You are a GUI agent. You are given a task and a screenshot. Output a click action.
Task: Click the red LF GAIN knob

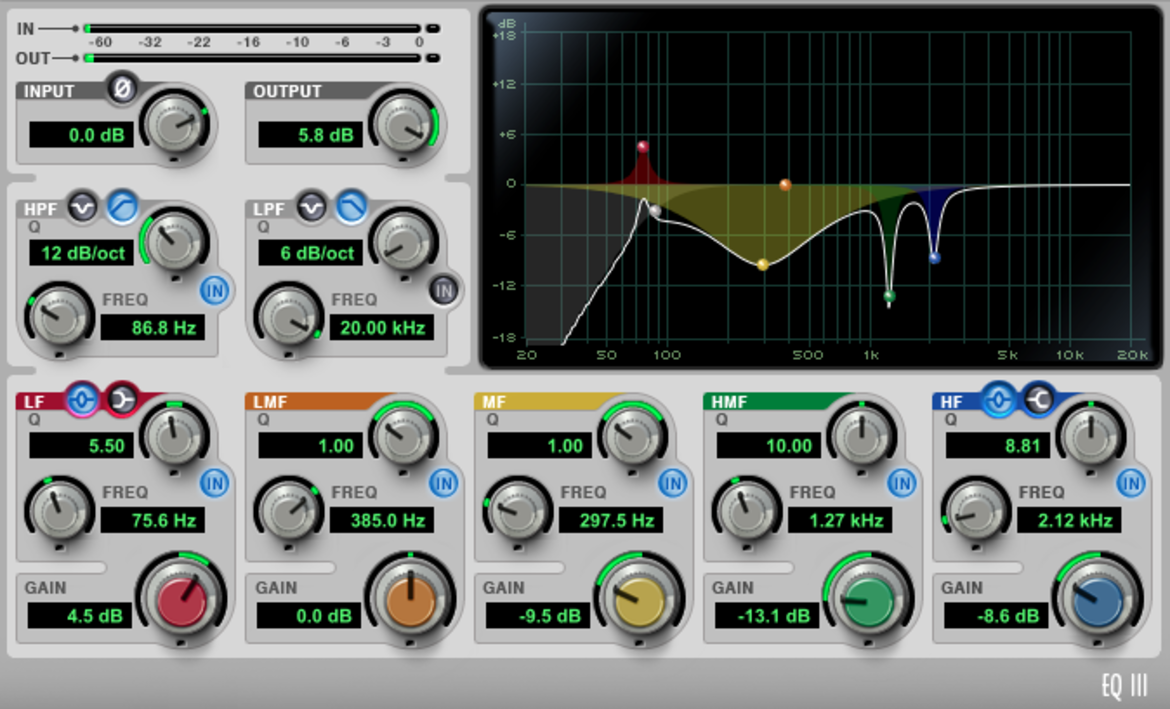tap(181, 599)
